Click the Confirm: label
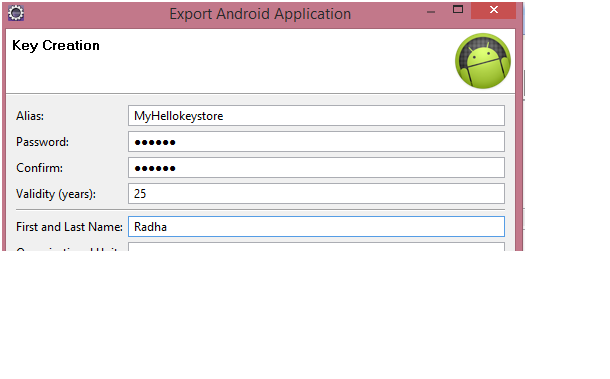Viewport: 610px width, 379px height. pyautogui.click(x=39, y=168)
